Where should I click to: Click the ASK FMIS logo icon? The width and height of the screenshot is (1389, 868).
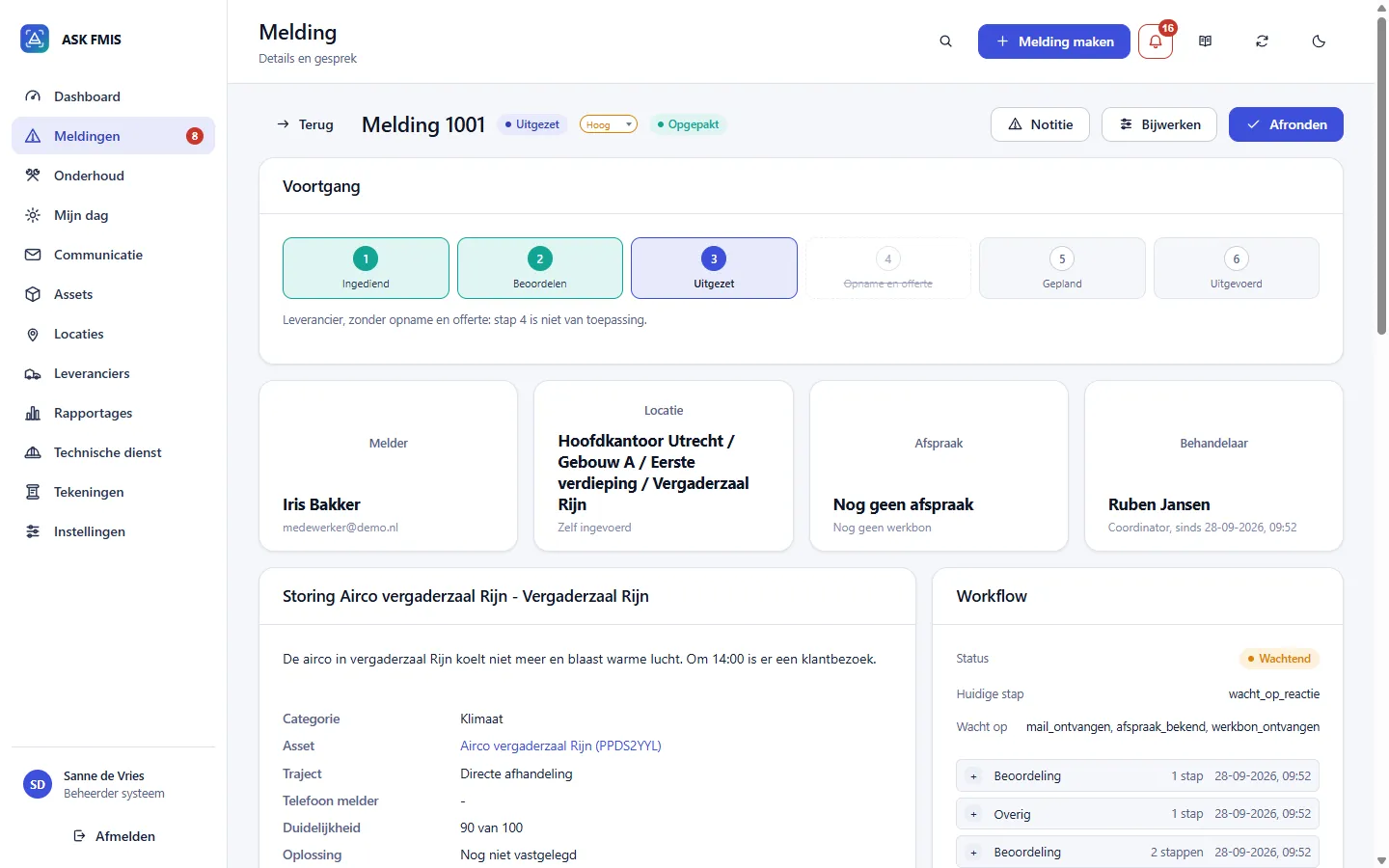click(x=35, y=39)
